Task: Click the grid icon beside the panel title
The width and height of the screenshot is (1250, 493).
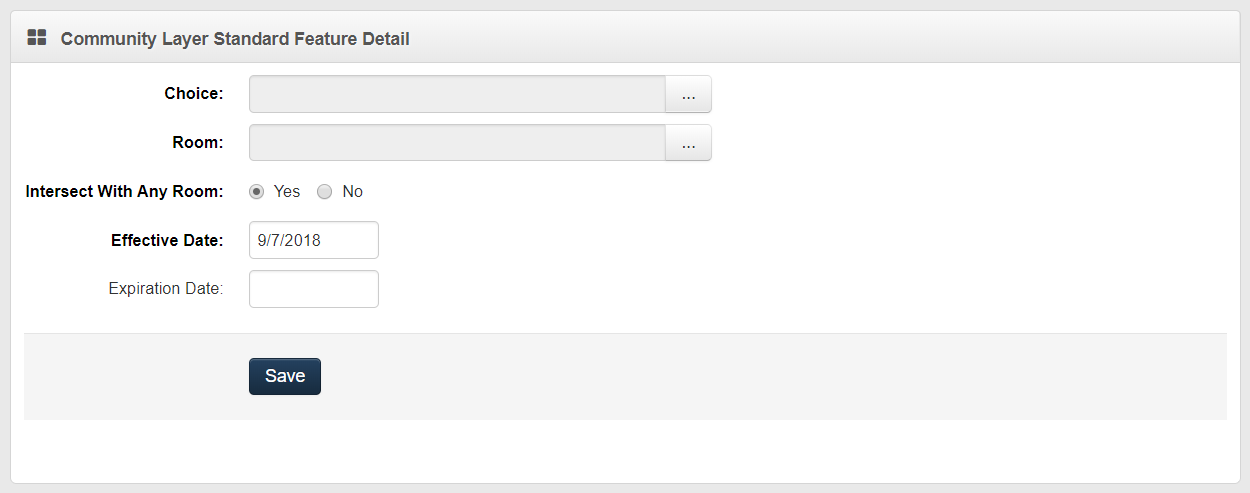Action: [37, 38]
